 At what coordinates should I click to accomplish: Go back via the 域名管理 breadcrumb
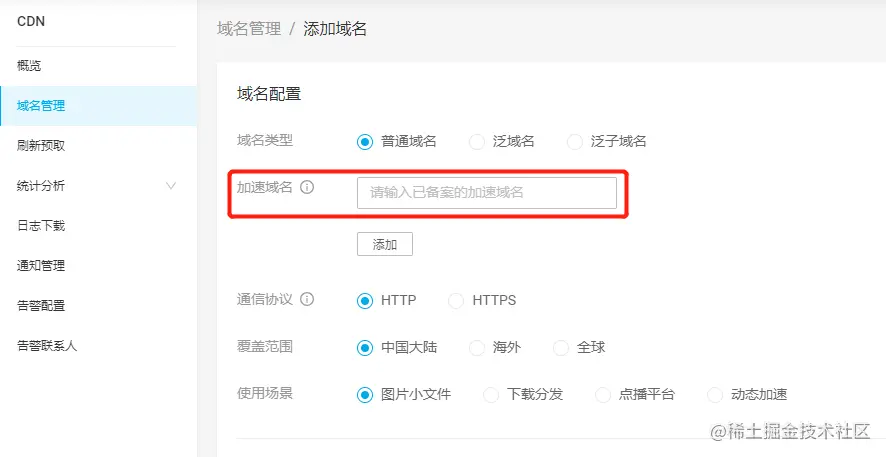tap(249, 29)
